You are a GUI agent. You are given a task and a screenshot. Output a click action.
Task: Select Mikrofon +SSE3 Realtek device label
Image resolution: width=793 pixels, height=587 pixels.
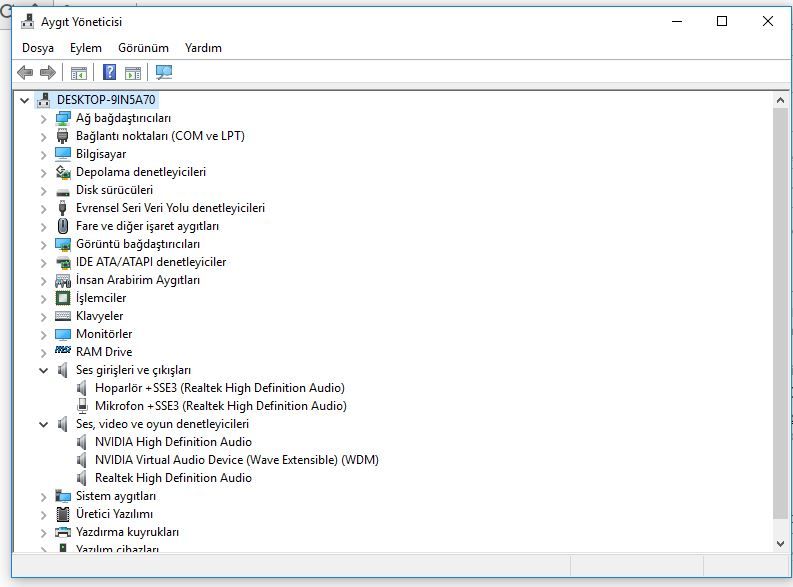click(221, 406)
